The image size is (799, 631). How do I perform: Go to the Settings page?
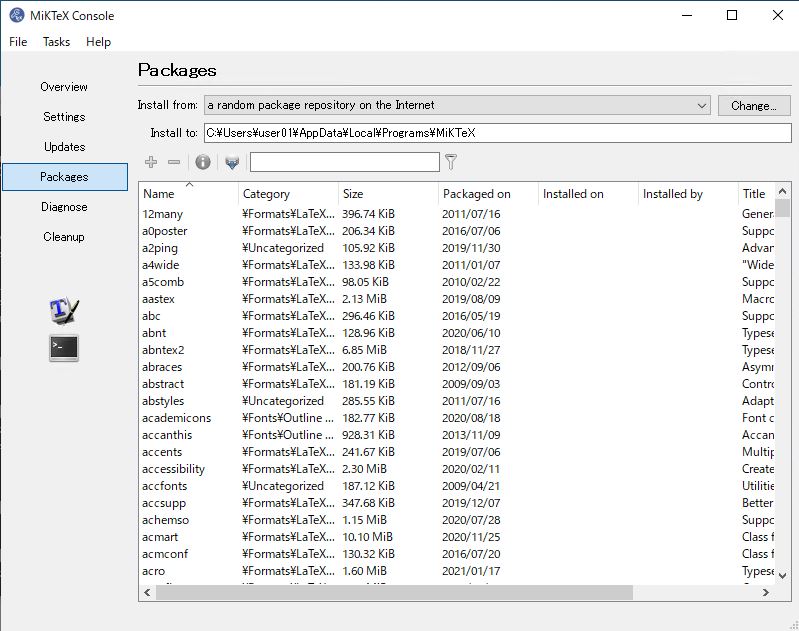64,117
